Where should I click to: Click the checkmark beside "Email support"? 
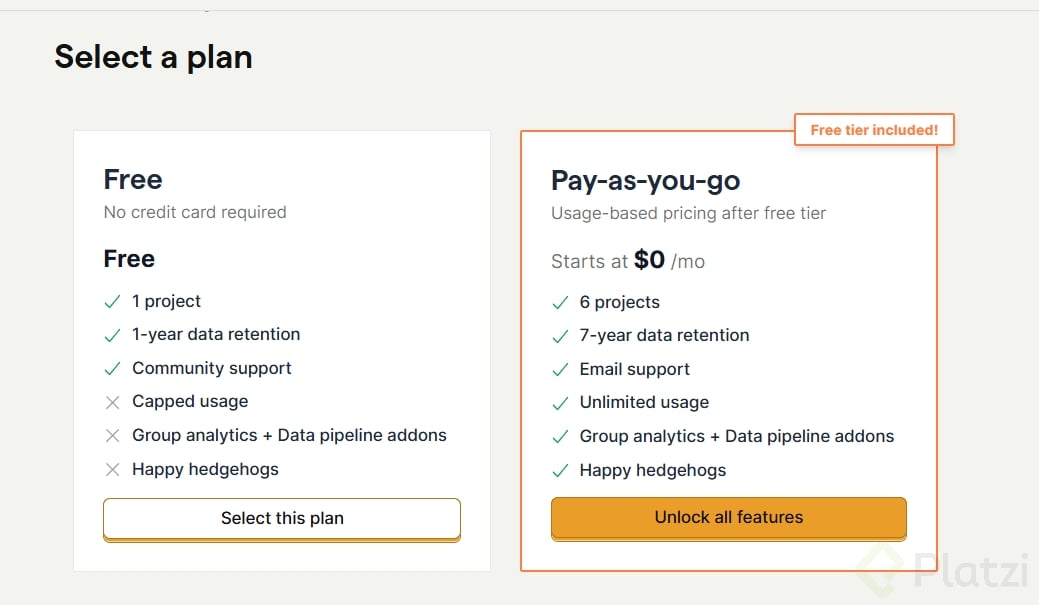[x=560, y=369]
